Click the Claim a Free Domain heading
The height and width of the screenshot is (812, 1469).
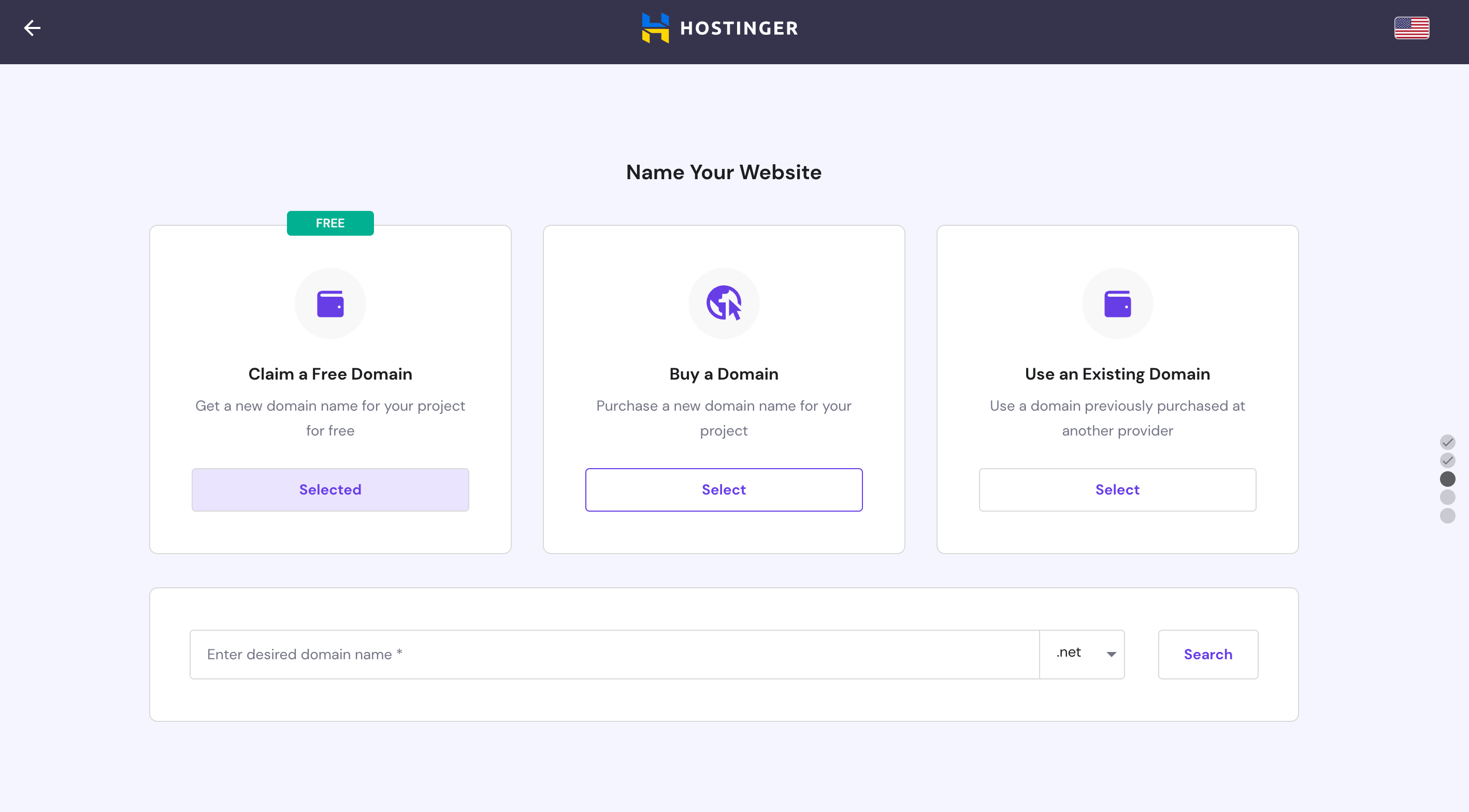click(x=330, y=374)
